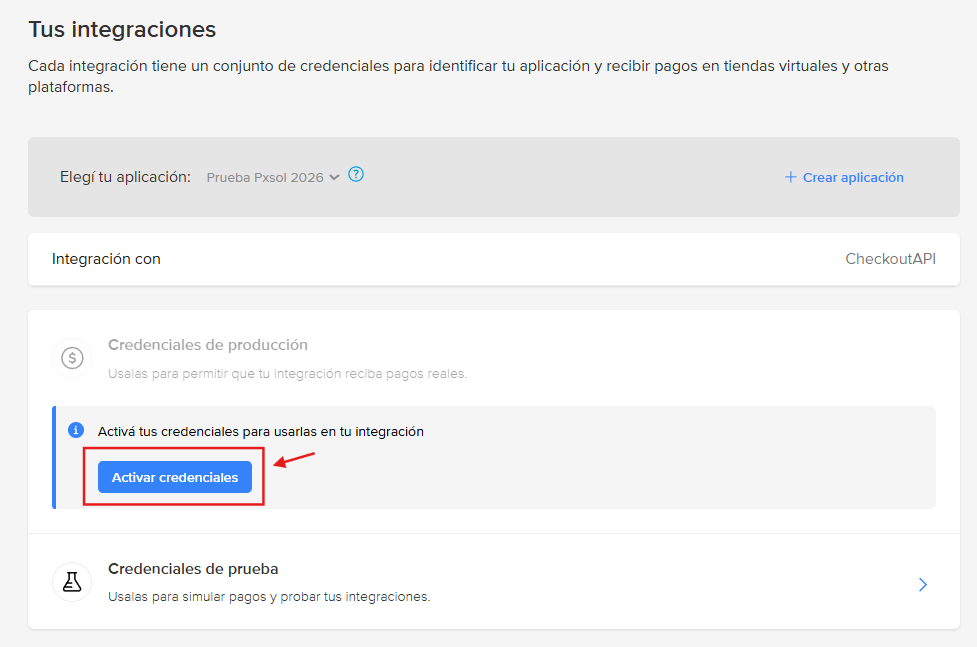Expand the chevron next to Prueba Pxsol 2026

[334, 177]
